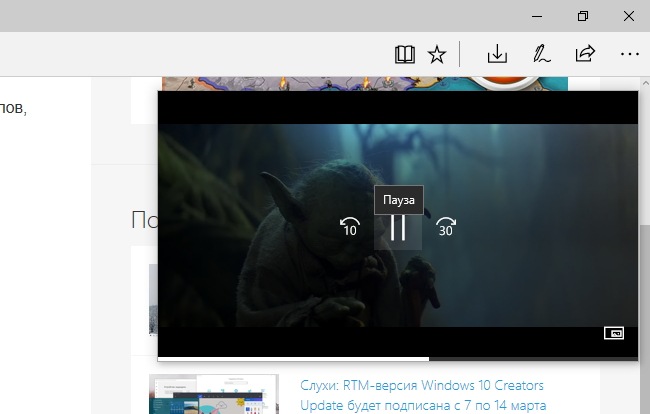Minimize the Edge browser window
The height and width of the screenshot is (414, 650).
[537, 16]
